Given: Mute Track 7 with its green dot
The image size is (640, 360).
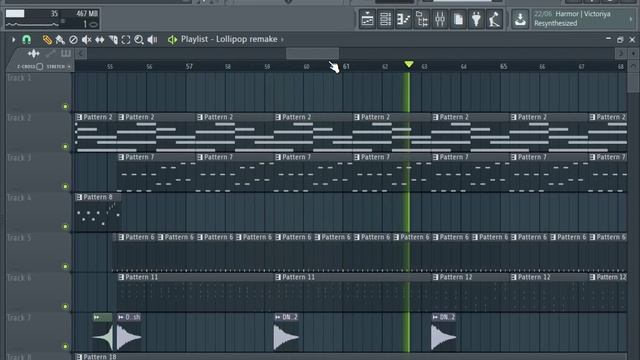Looking at the screenshot, I should pyautogui.click(x=65, y=347).
